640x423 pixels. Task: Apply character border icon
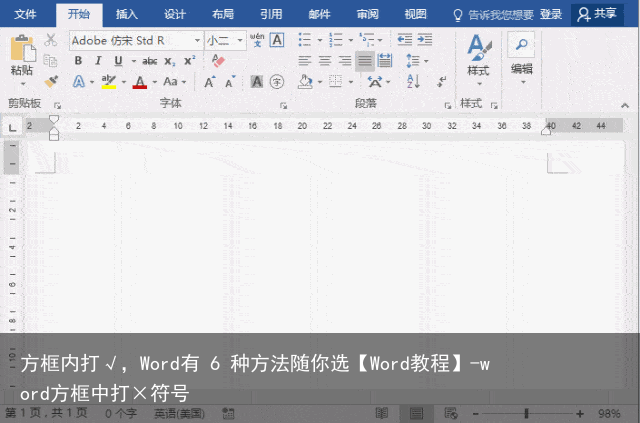[x=277, y=40]
